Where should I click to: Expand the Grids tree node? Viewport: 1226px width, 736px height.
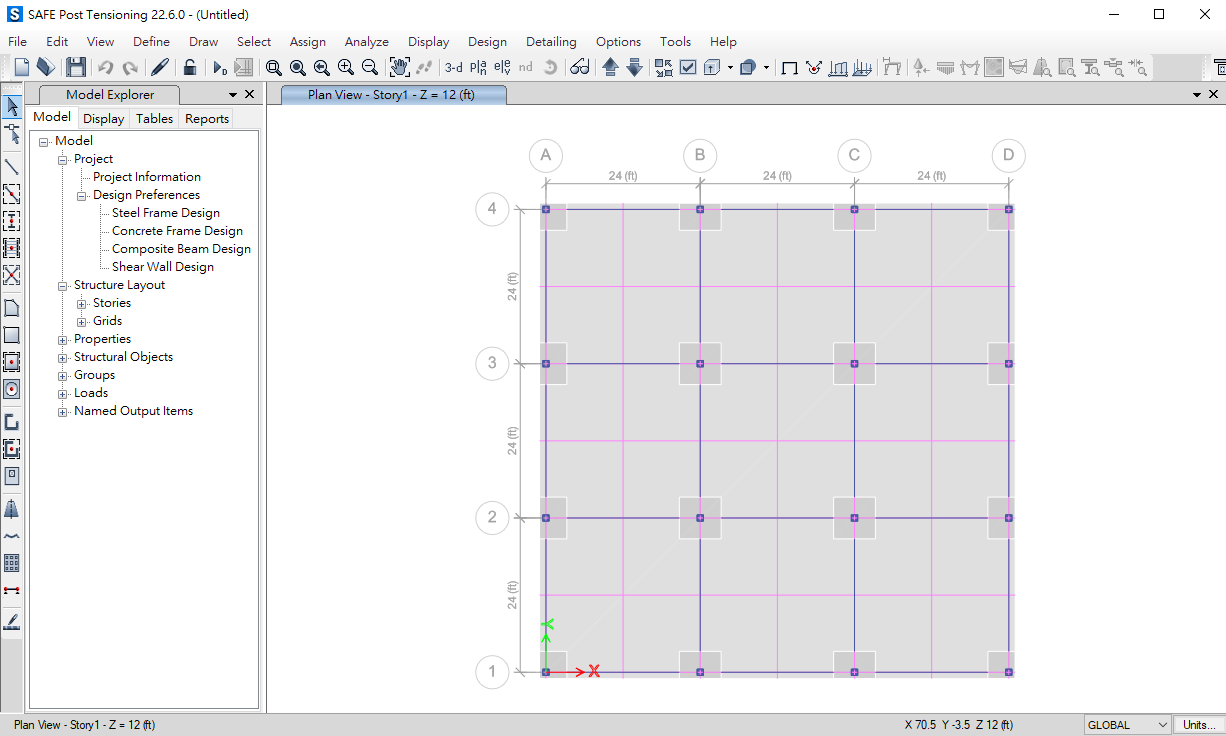coord(82,322)
